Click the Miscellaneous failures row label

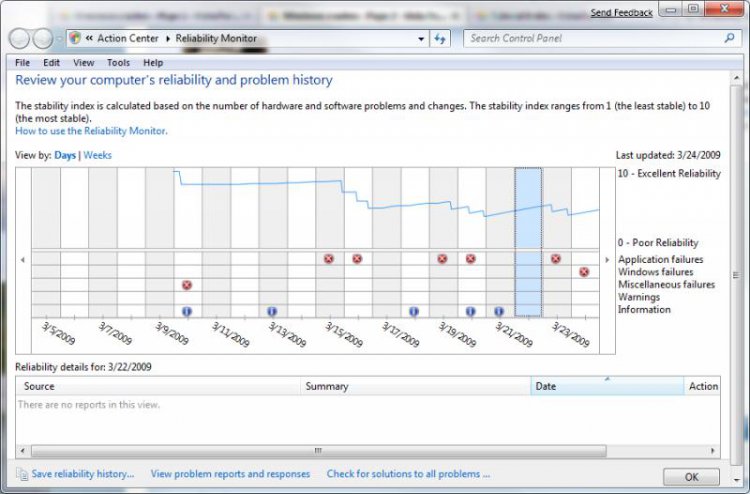[x=666, y=285]
